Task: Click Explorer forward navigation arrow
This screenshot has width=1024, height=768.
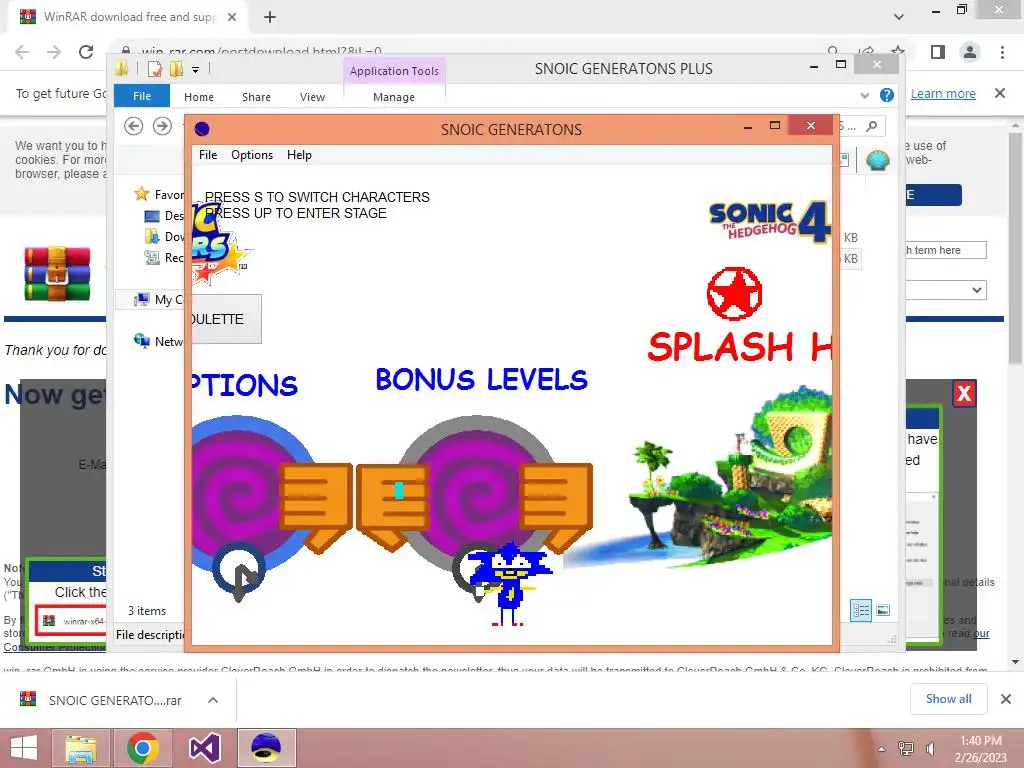Action: click(162, 125)
